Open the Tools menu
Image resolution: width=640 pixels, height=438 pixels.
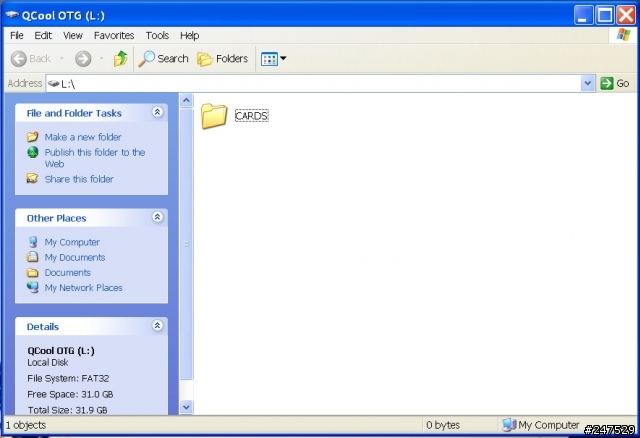157,36
